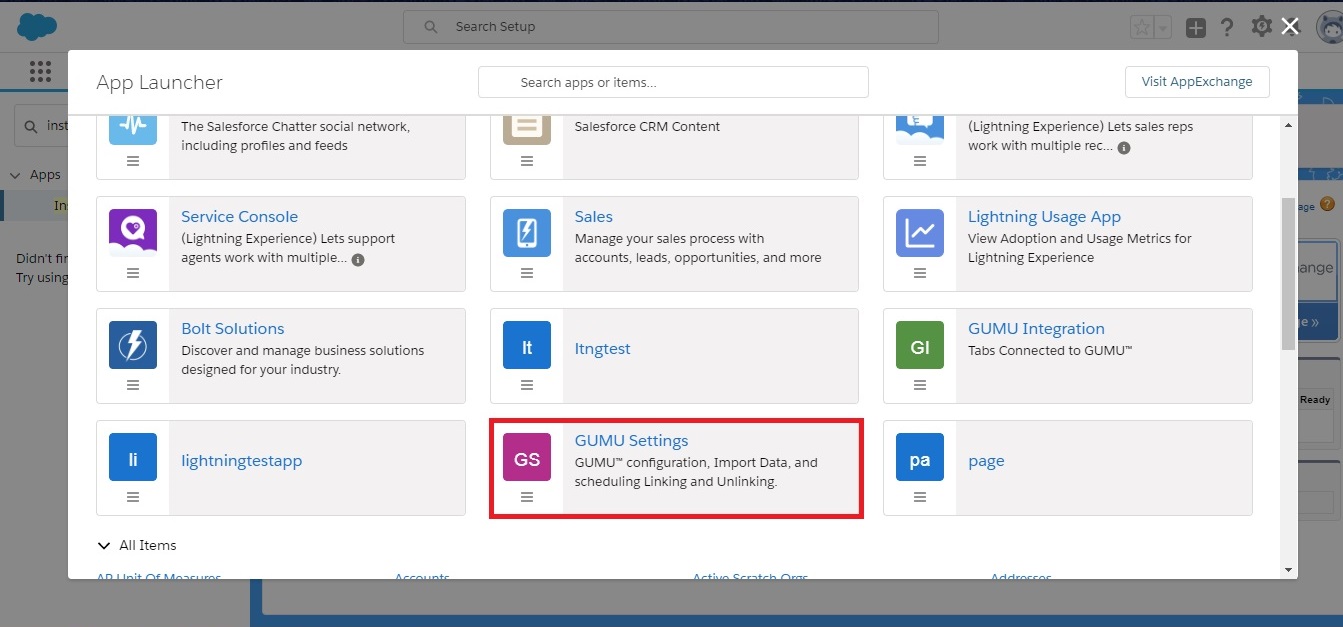This screenshot has width=1343, height=627.
Task: Click 'Manage your sales process with' description
Action: click(x=669, y=238)
